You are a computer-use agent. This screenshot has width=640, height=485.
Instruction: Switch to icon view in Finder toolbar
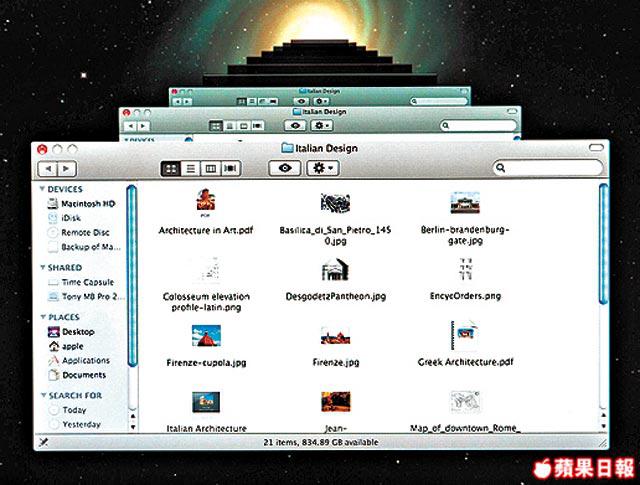tap(170, 168)
